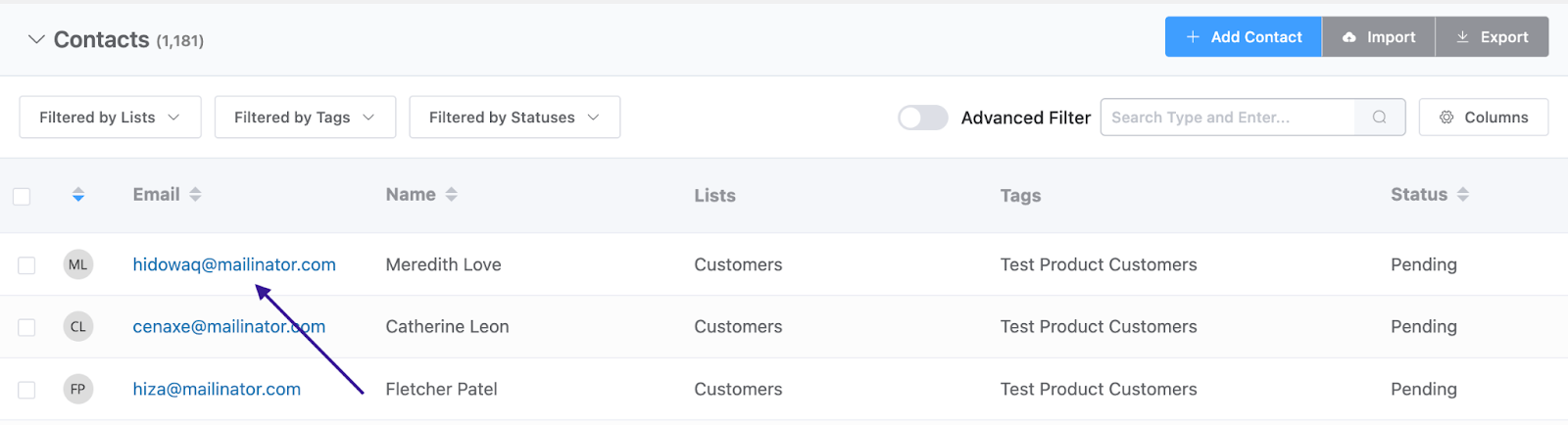Viewport: 1568px width, 425px height.
Task: Select the Meredith Love row checkbox
Action: click(26, 265)
